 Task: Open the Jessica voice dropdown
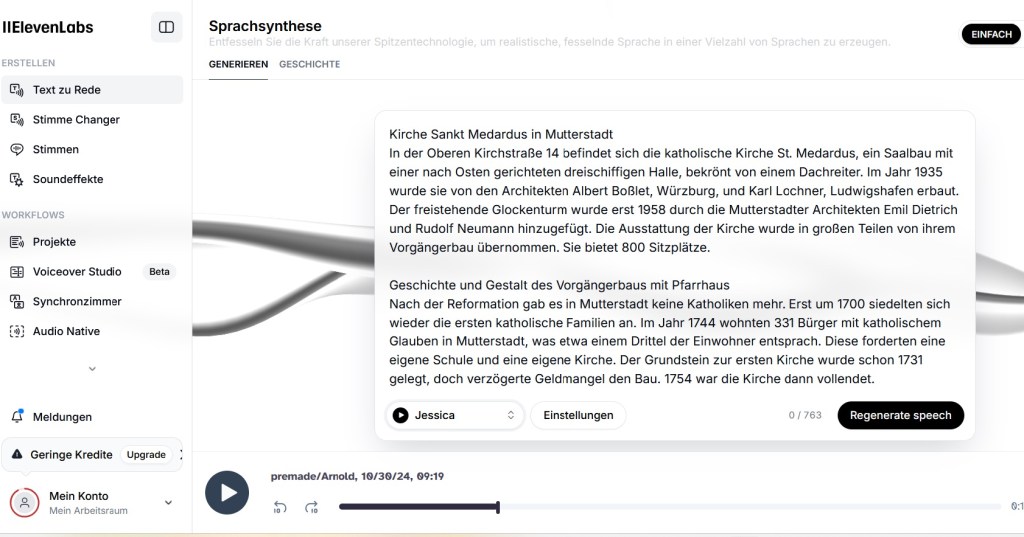455,415
